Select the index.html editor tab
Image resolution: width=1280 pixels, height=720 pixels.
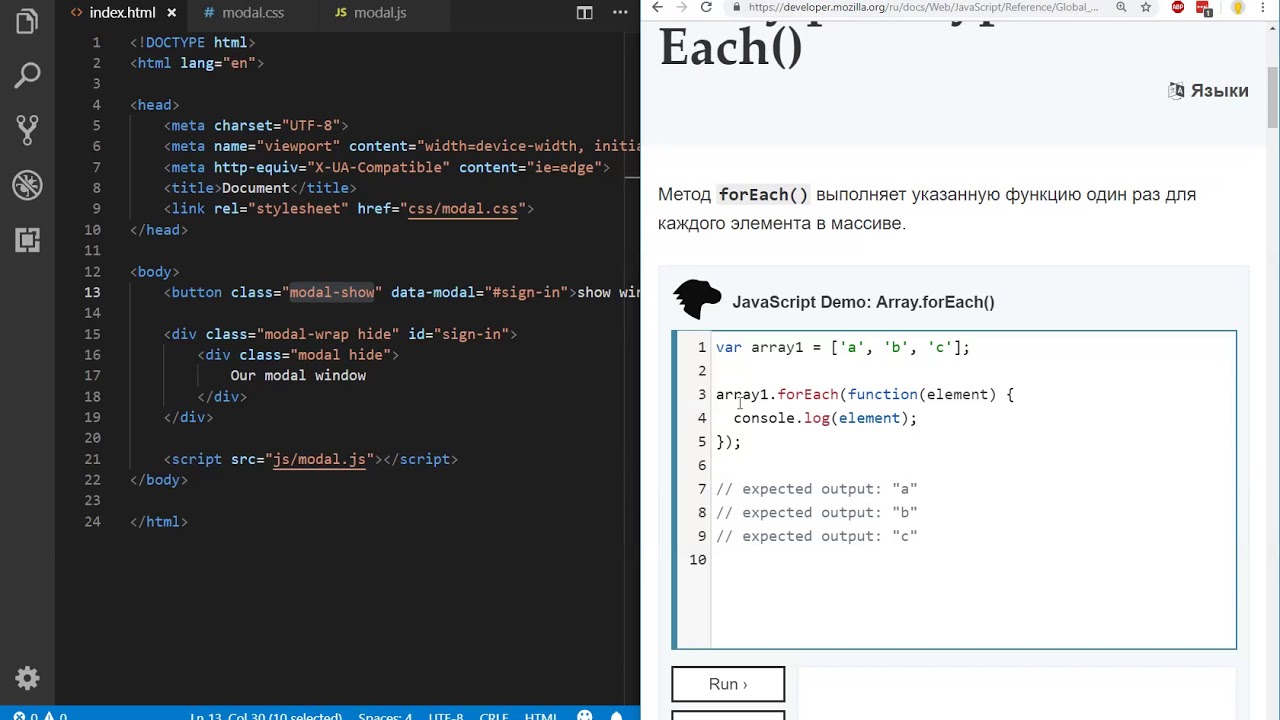pos(122,13)
